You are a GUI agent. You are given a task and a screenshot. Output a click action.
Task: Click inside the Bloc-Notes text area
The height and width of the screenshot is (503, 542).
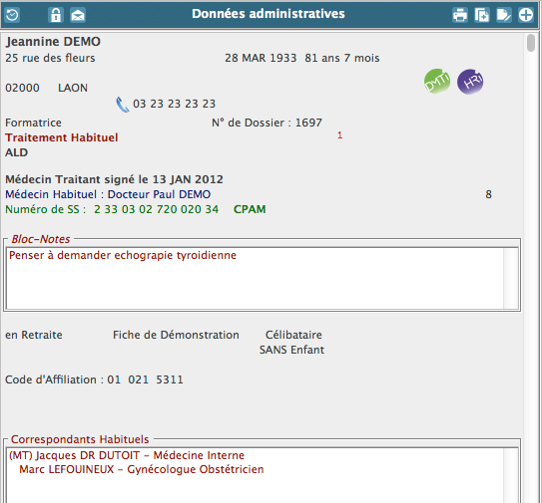255,278
